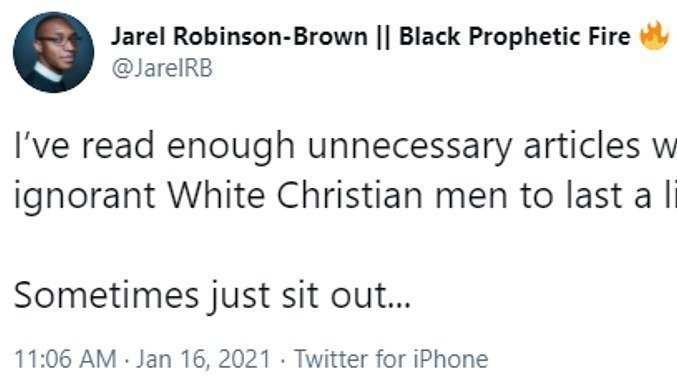Click the word Christian in the tweet
The width and height of the screenshot is (677, 381).
349,196
